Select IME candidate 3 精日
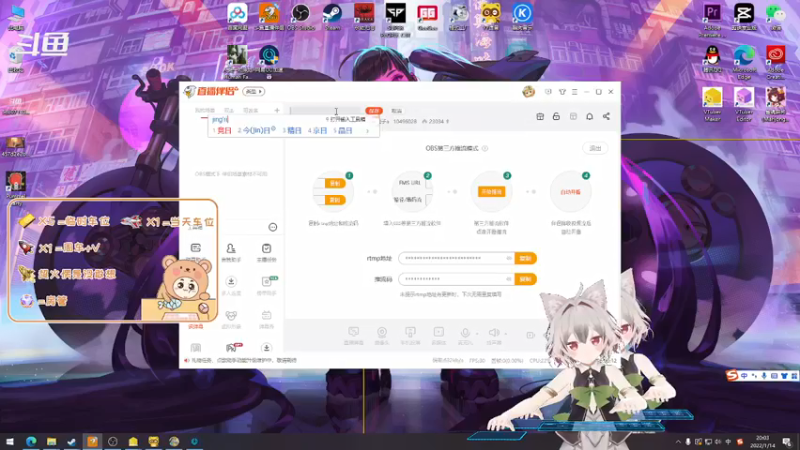This screenshot has width=800, height=450. 292,131
